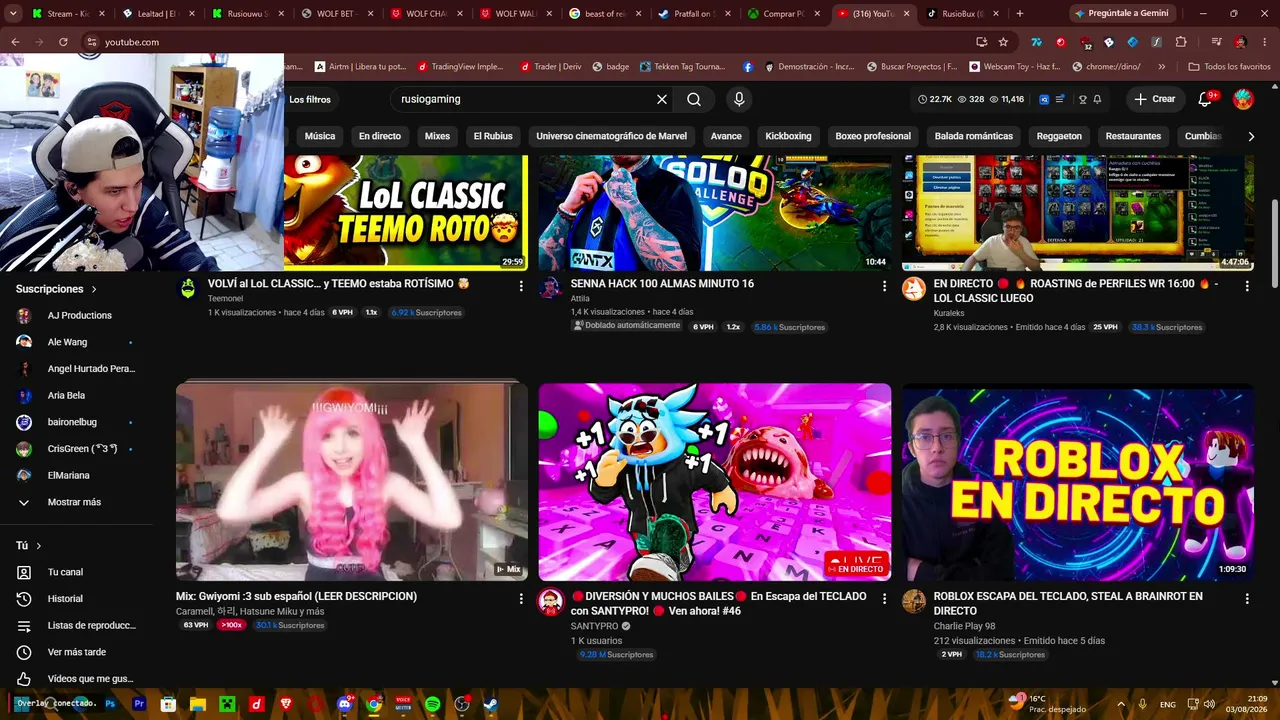The width and height of the screenshot is (1280, 720).
Task: Open Minecraft from the taskbar
Action: [x=227, y=704]
